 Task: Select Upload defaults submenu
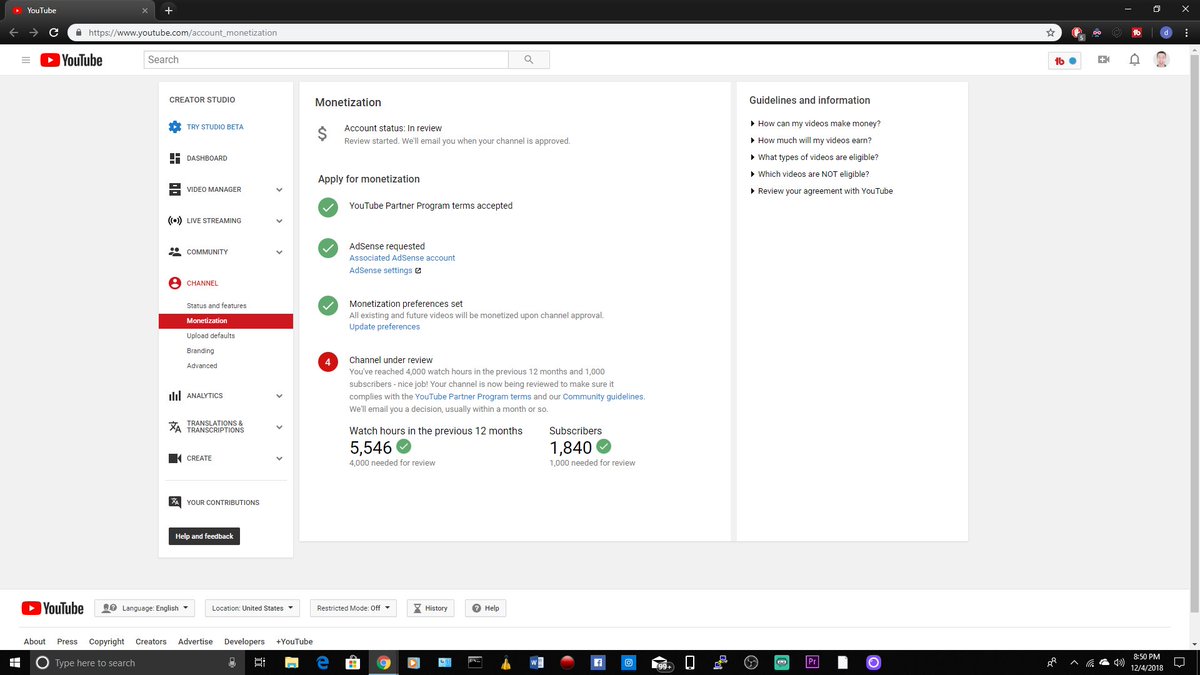210,336
